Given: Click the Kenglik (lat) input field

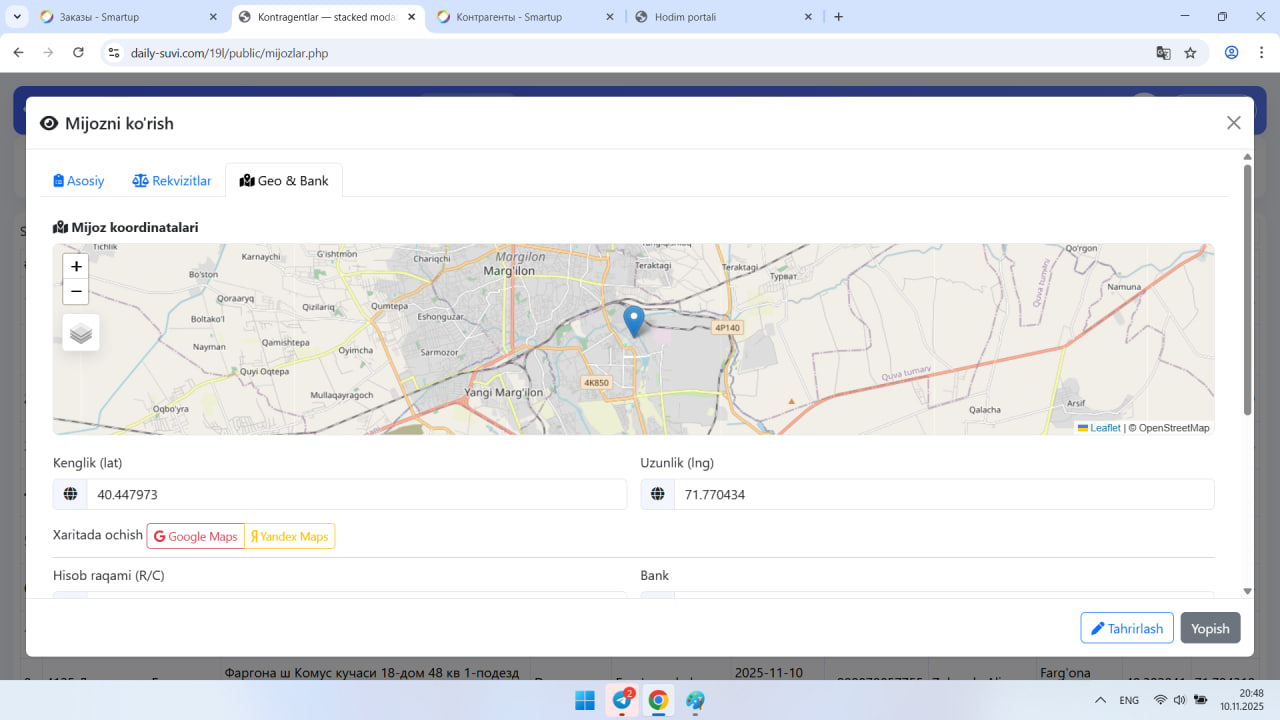Looking at the screenshot, I should click(x=356, y=495).
